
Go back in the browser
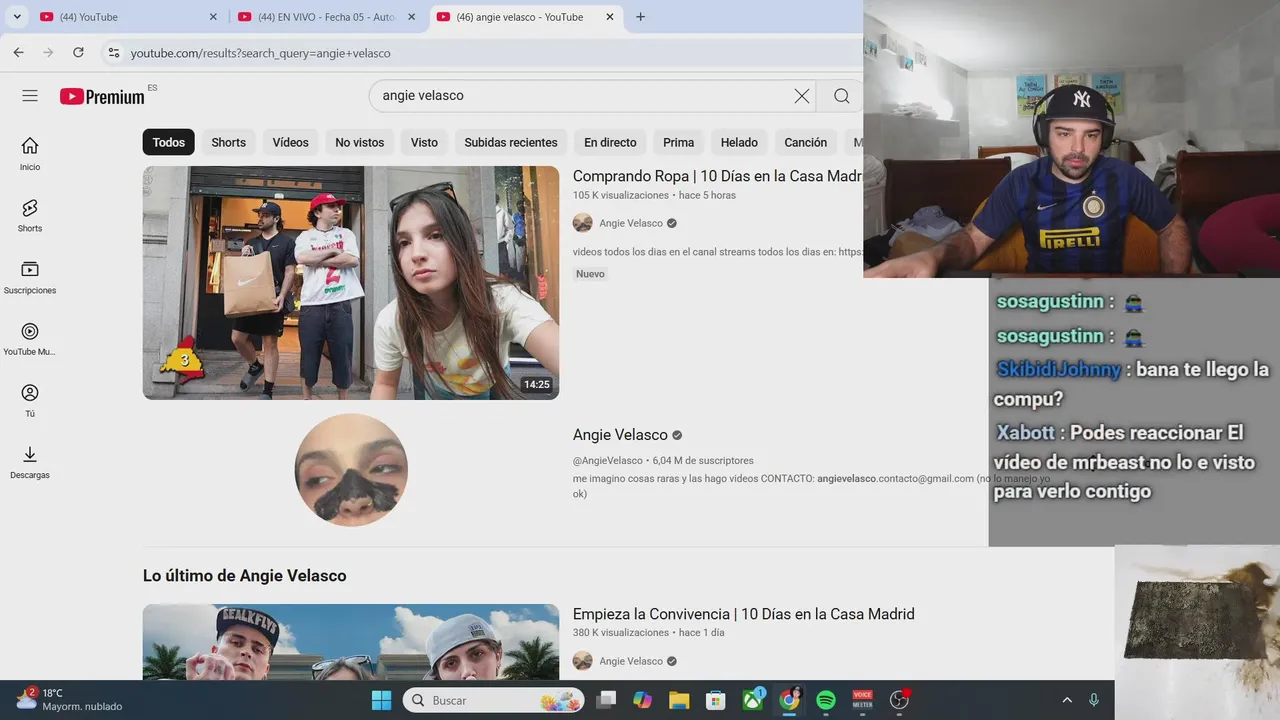coord(18,53)
